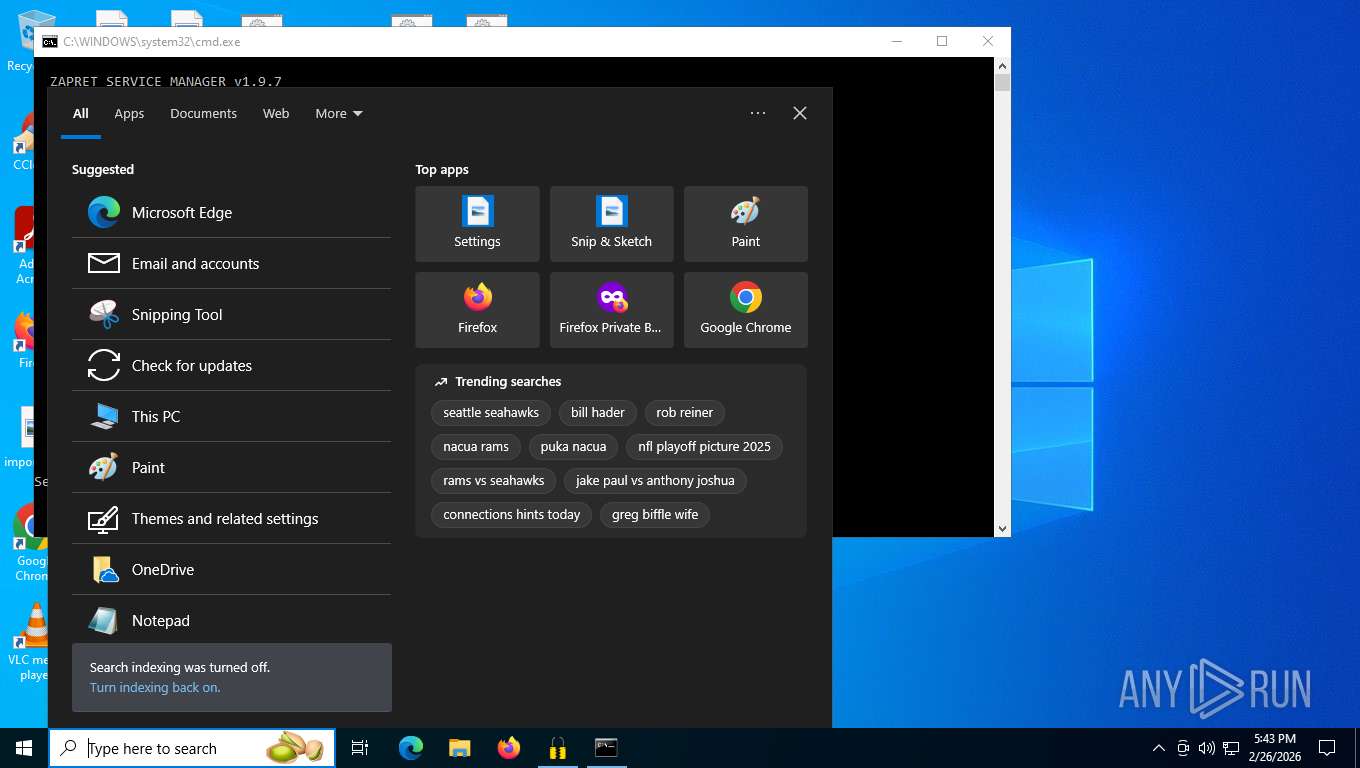1360x768 pixels.
Task: Select Check for updates suggestion
Action: (x=231, y=365)
